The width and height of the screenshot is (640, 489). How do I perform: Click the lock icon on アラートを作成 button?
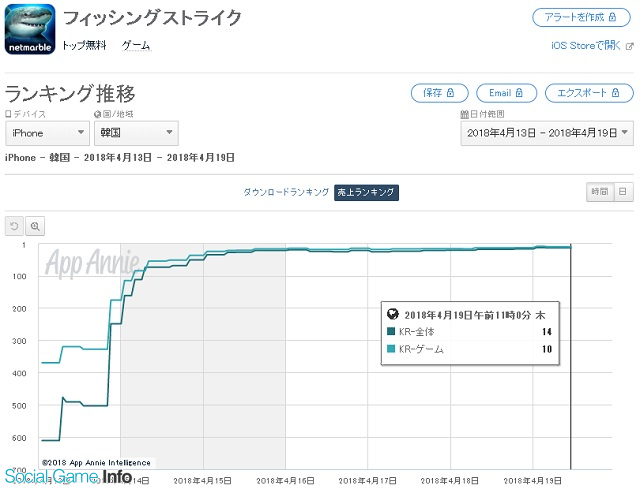615,17
